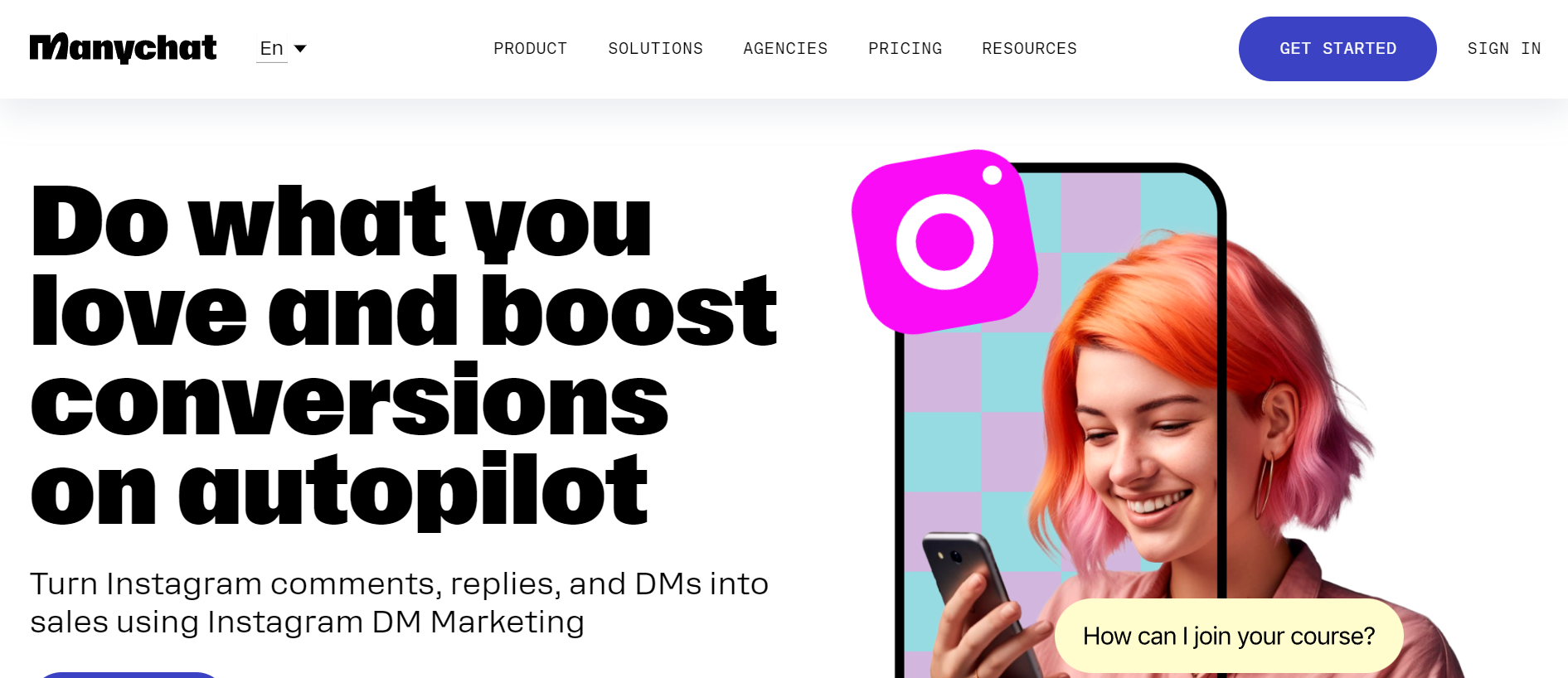
Task: Expand the Resources menu
Action: pyautogui.click(x=1029, y=49)
